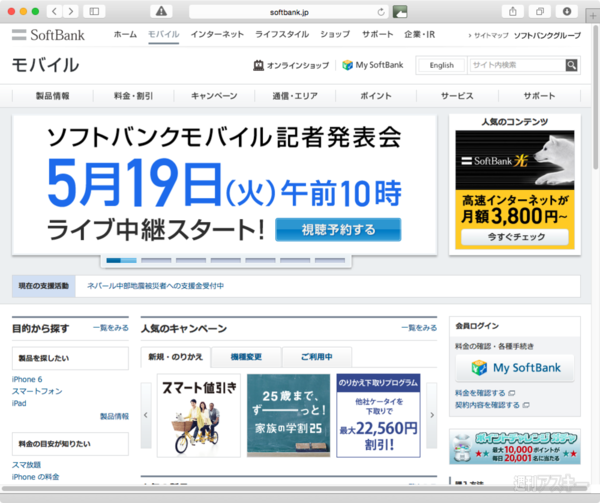
Task: Reload the softbank.jp page
Action: tap(381, 12)
